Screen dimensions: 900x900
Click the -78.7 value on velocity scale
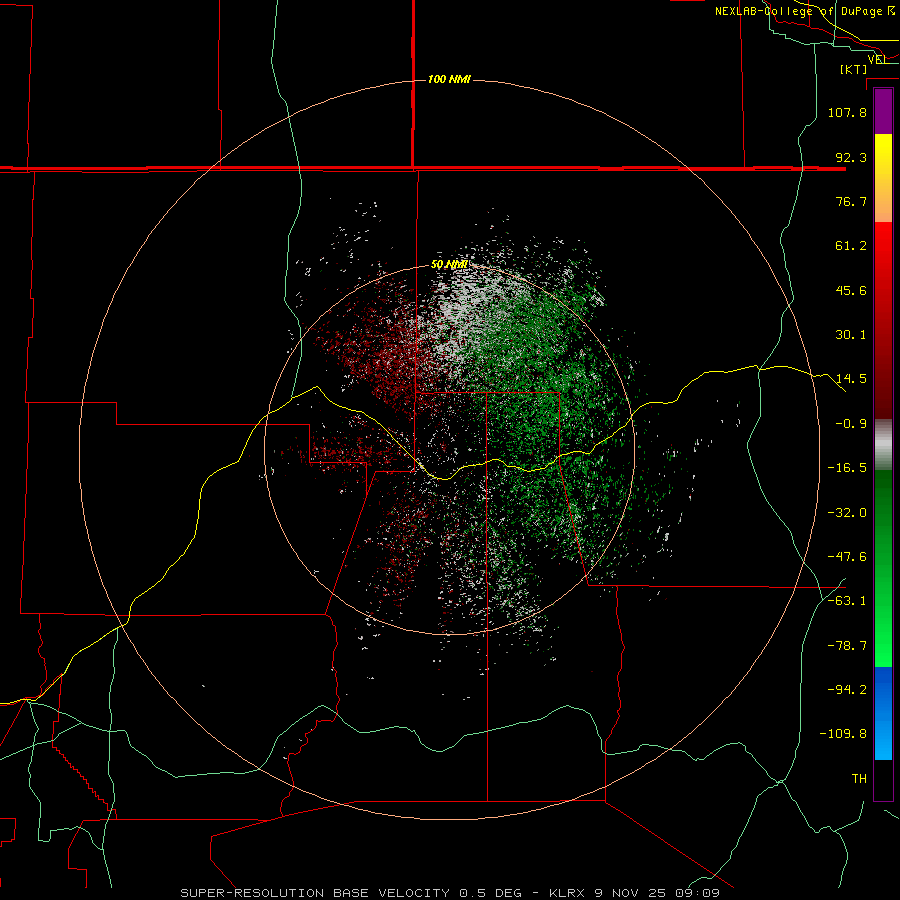point(847,646)
